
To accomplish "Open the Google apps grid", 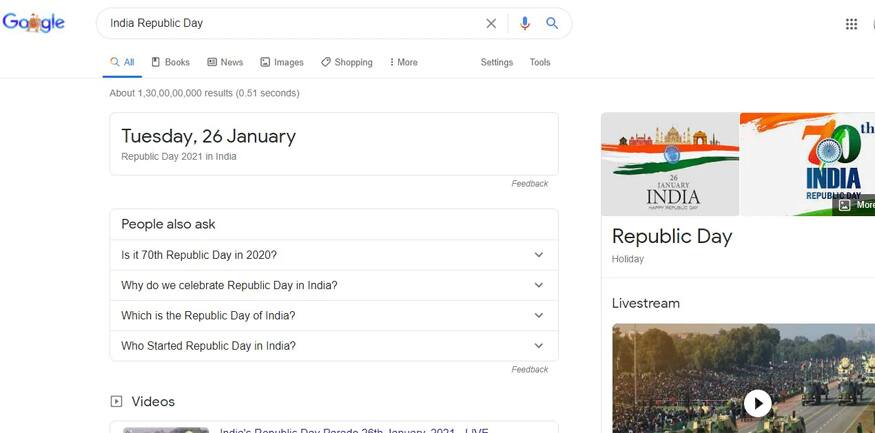I will (852, 24).
